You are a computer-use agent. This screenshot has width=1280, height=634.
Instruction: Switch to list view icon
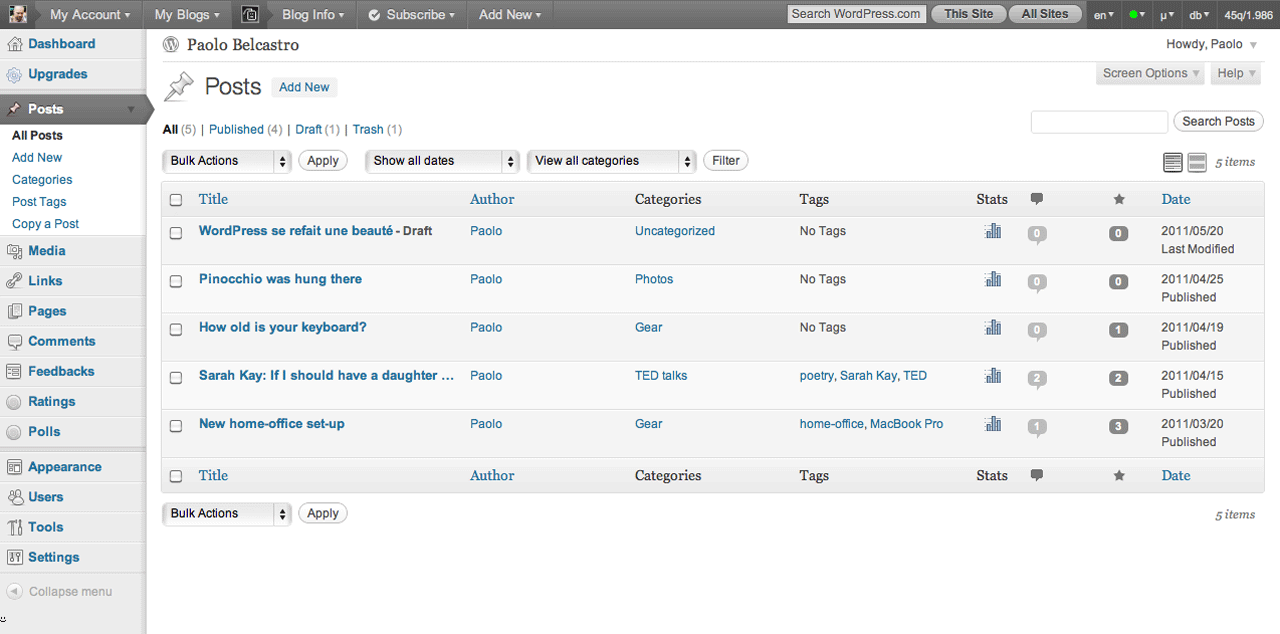click(x=1172, y=162)
